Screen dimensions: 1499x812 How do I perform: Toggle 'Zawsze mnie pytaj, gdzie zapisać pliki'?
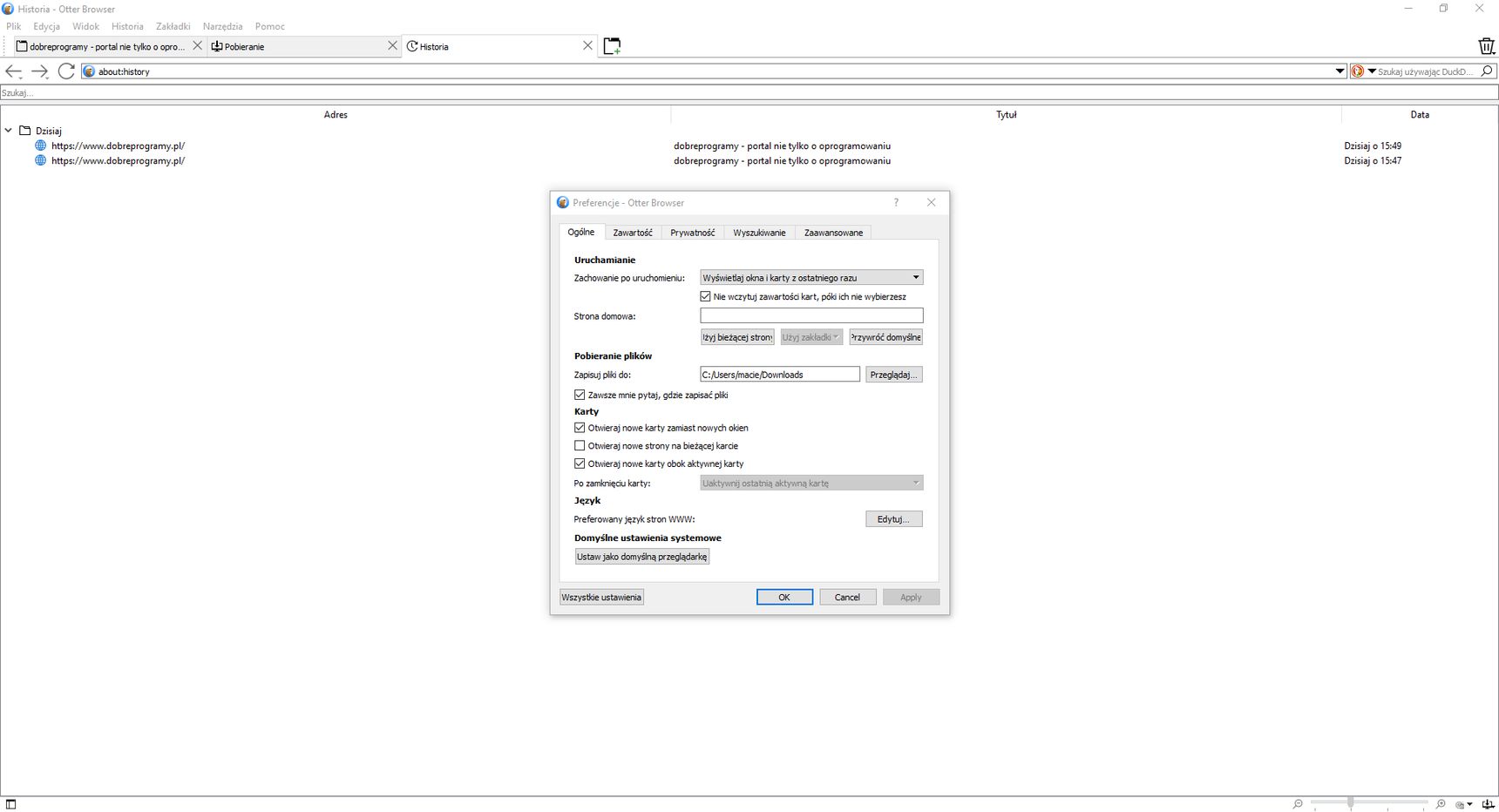pyautogui.click(x=580, y=395)
